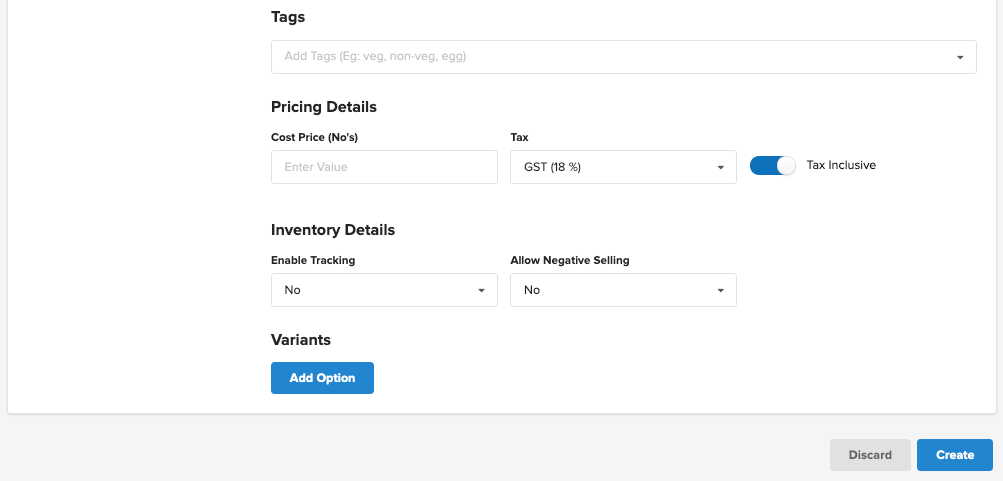Discard the new item form
The image size is (1003, 481).
tap(870, 455)
